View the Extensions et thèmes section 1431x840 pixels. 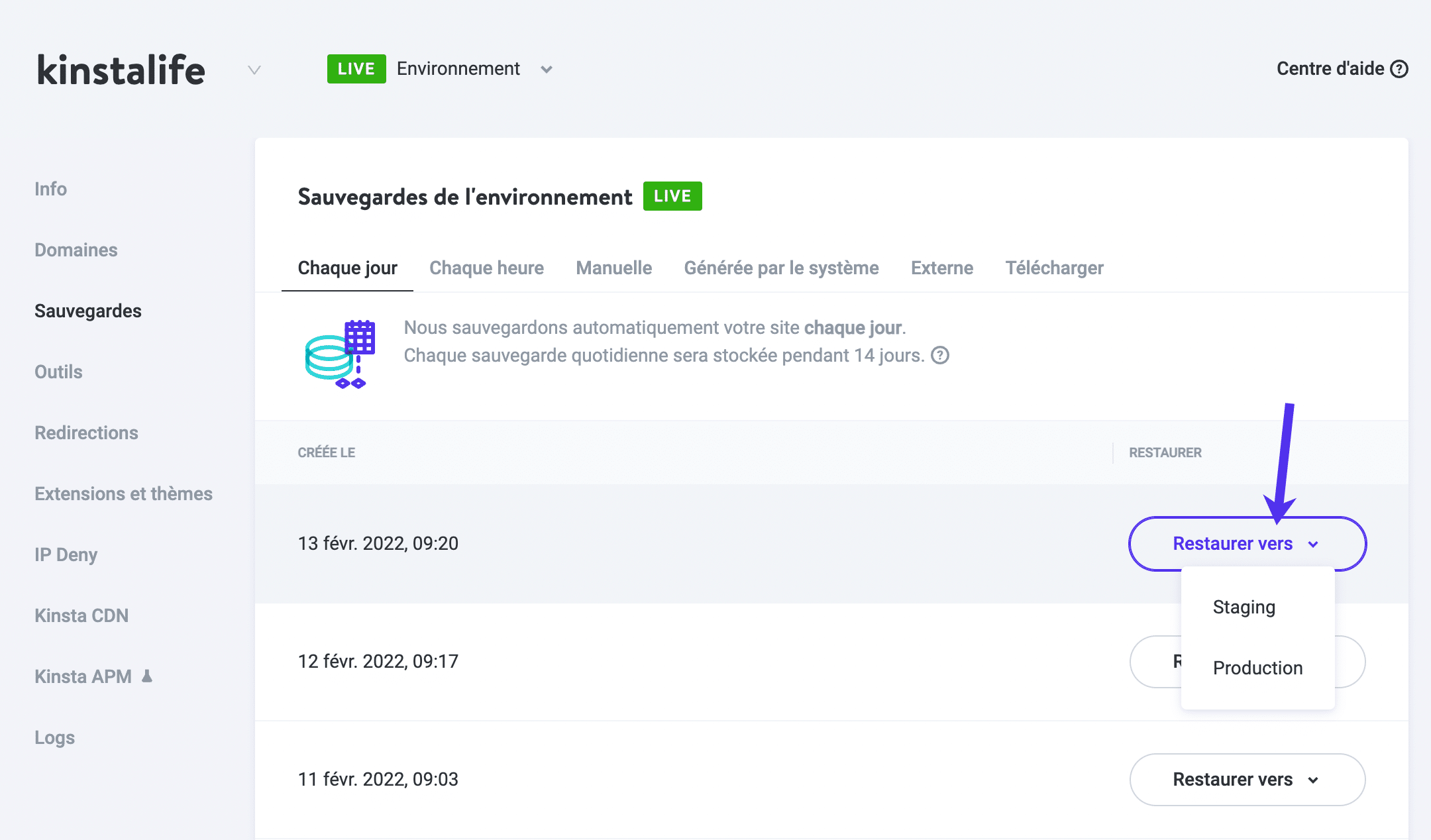point(123,494)
